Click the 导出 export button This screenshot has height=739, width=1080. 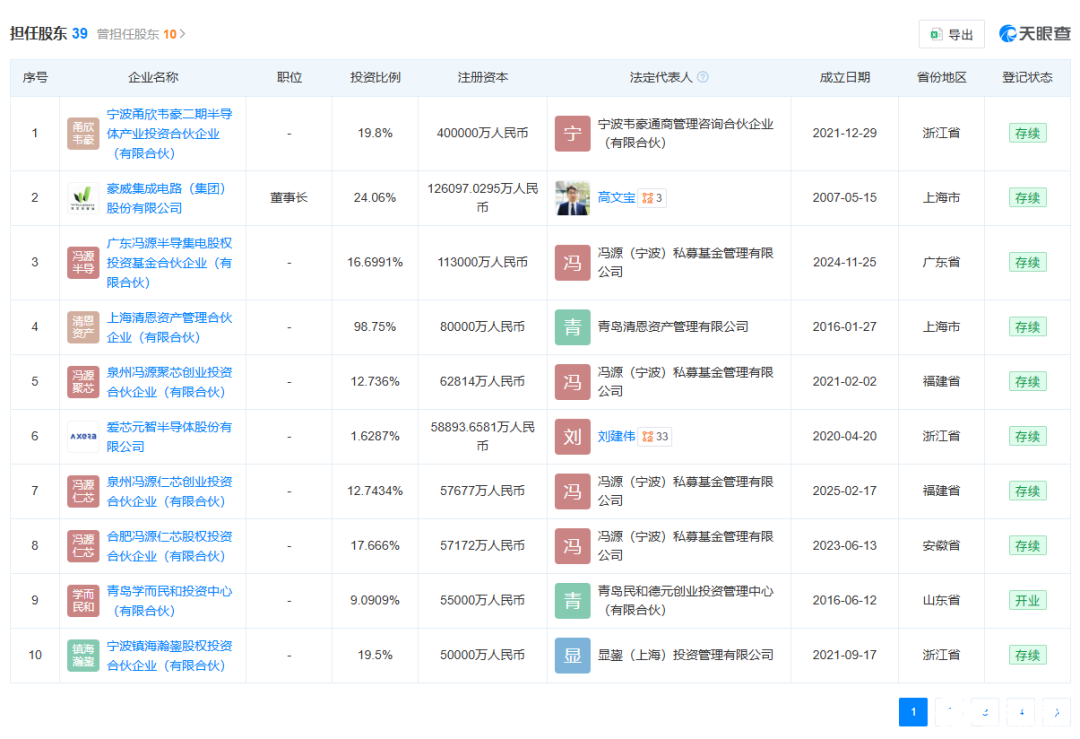click(x=951, y=34)
